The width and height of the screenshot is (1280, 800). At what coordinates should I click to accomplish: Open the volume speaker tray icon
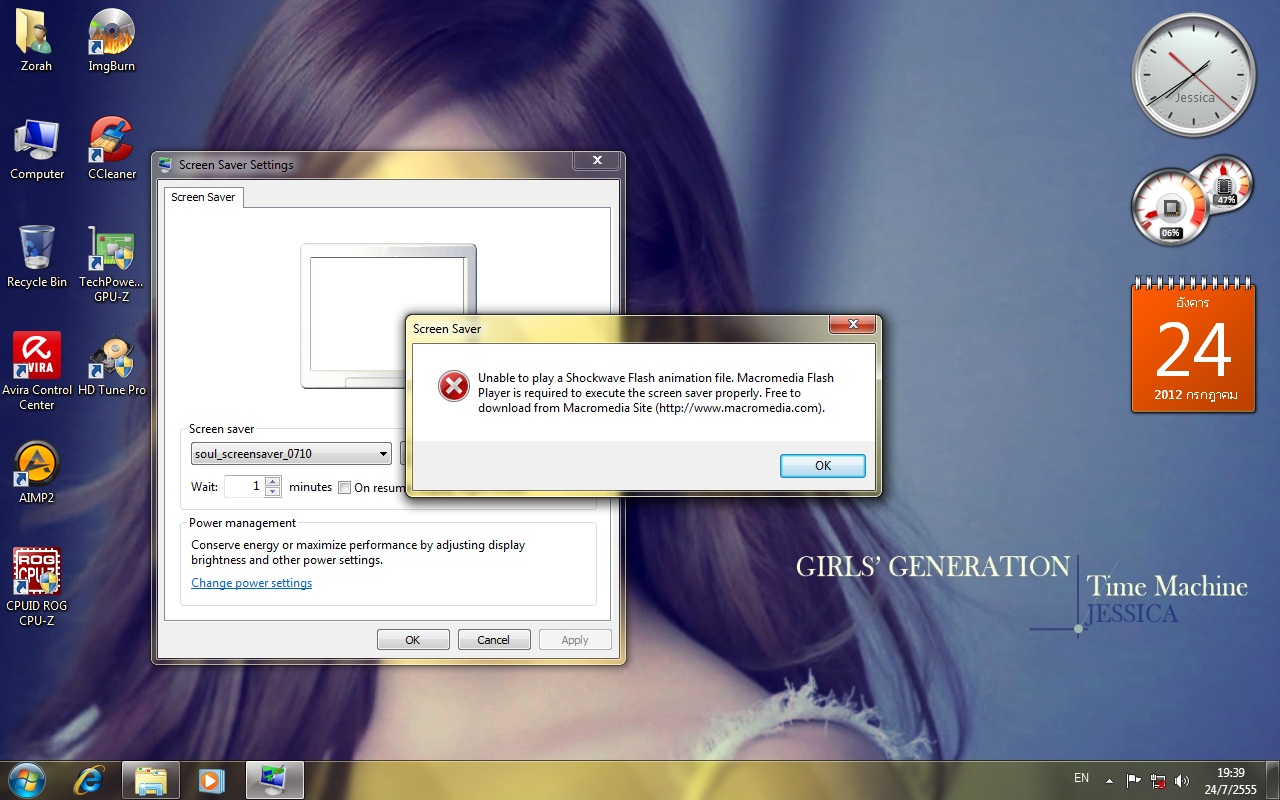pos(1182,780)
